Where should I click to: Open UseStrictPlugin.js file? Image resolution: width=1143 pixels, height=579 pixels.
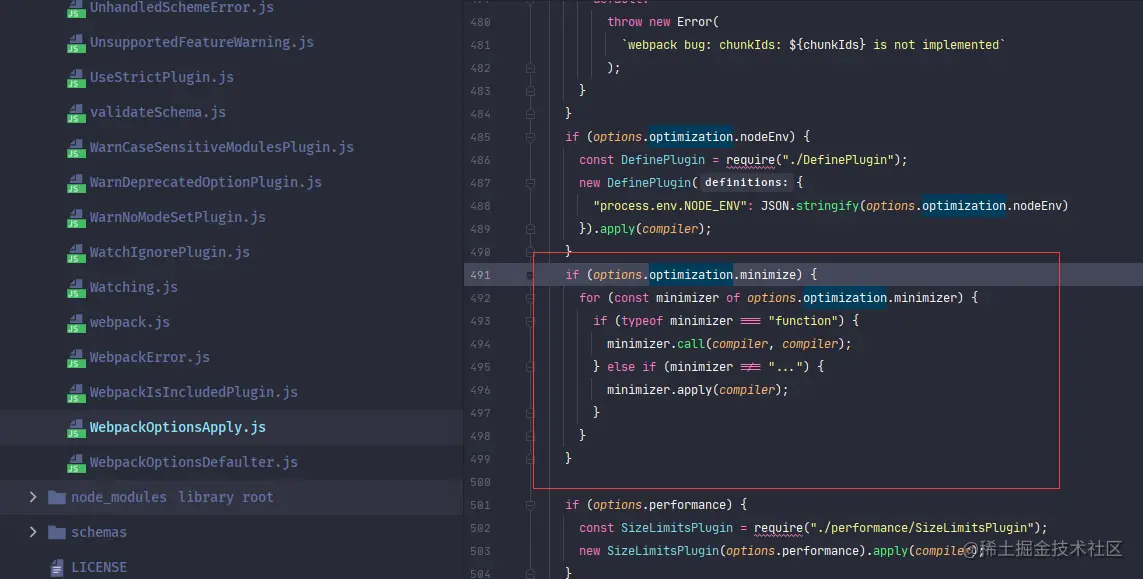pyautogui.click(x=161, y=77)
